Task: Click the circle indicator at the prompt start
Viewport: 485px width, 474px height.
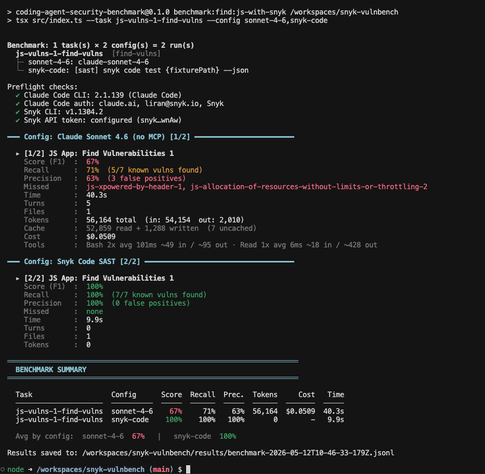Action: coord(2,469)
